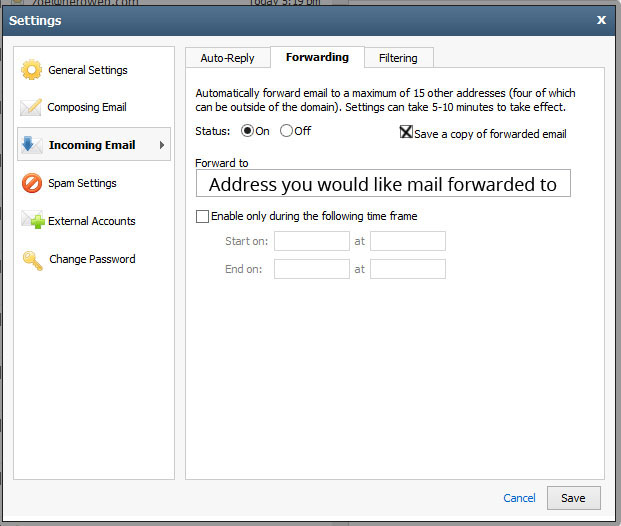Click the End on time field
This screenshot has width=621, height=526.
(408, 269)
